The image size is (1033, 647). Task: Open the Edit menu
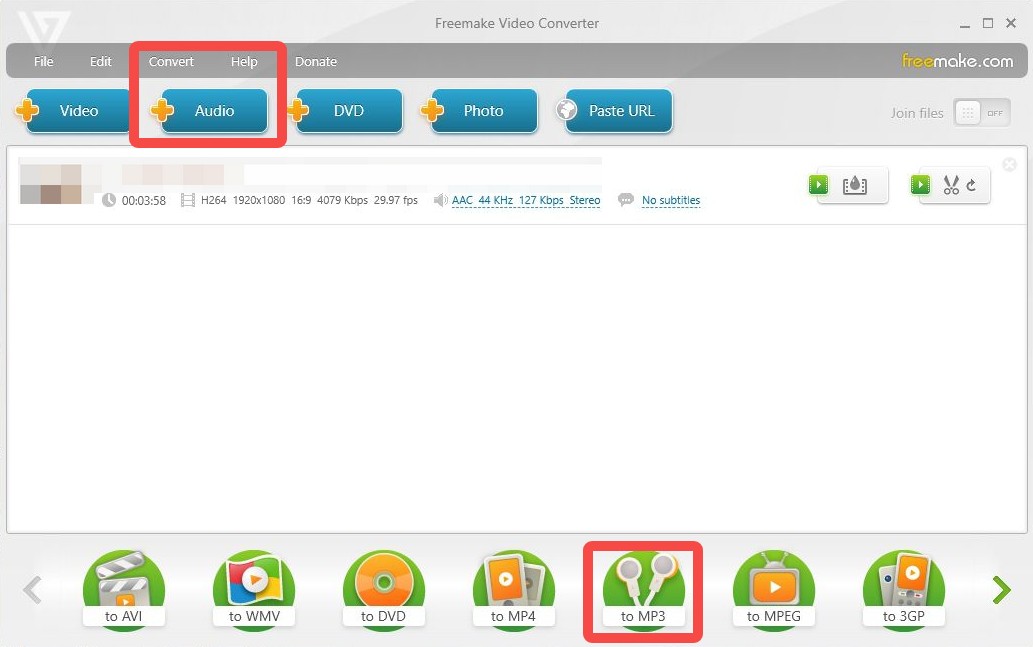click(x=100, y=61)
